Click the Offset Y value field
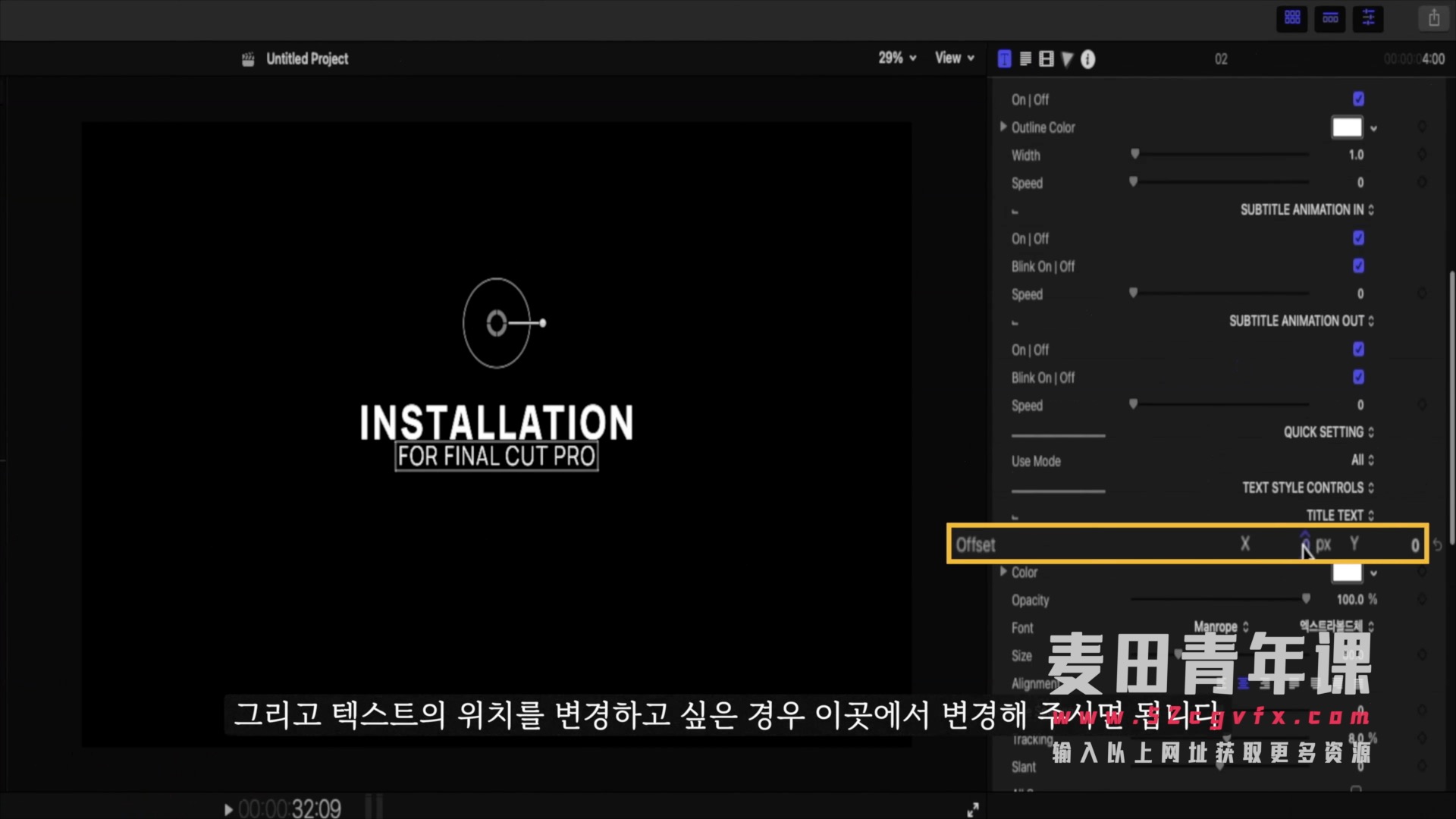The width and height of the screenshot is (1456, 819). click(1414, 545)
